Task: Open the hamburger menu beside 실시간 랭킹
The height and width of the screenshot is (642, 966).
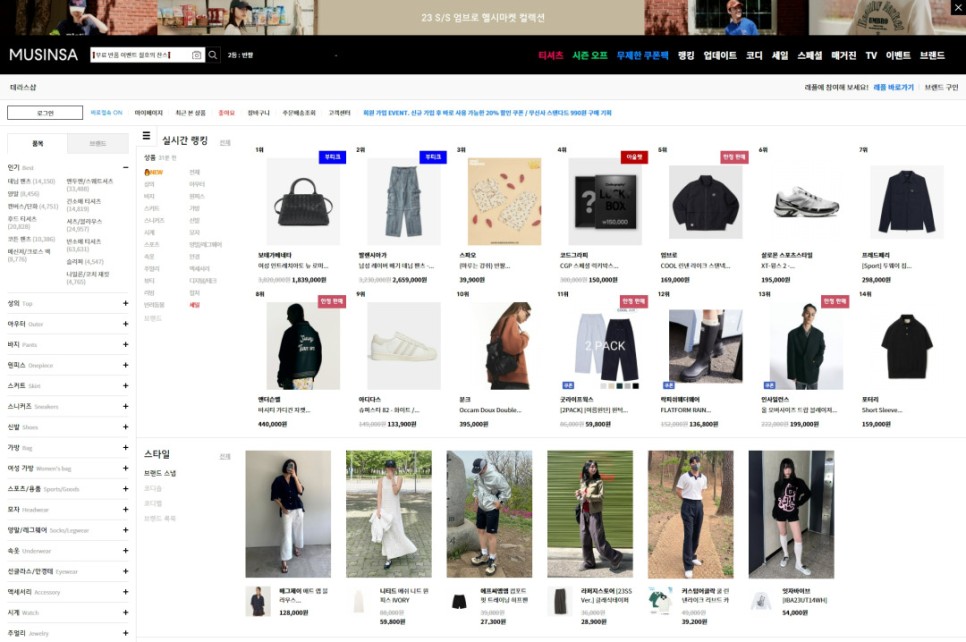Action: click(147, 136)
